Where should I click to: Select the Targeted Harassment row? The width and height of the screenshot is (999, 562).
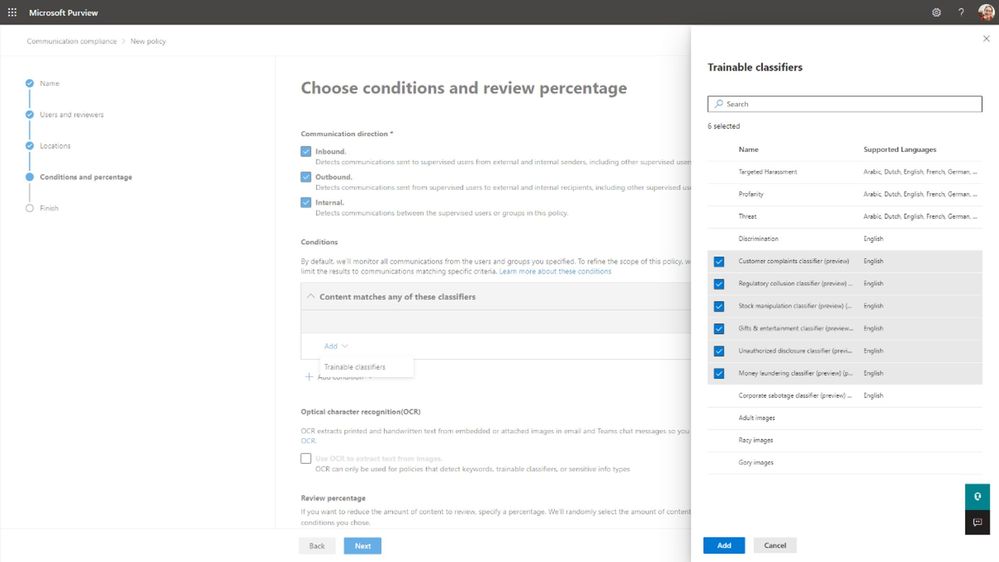pos(844,172)
